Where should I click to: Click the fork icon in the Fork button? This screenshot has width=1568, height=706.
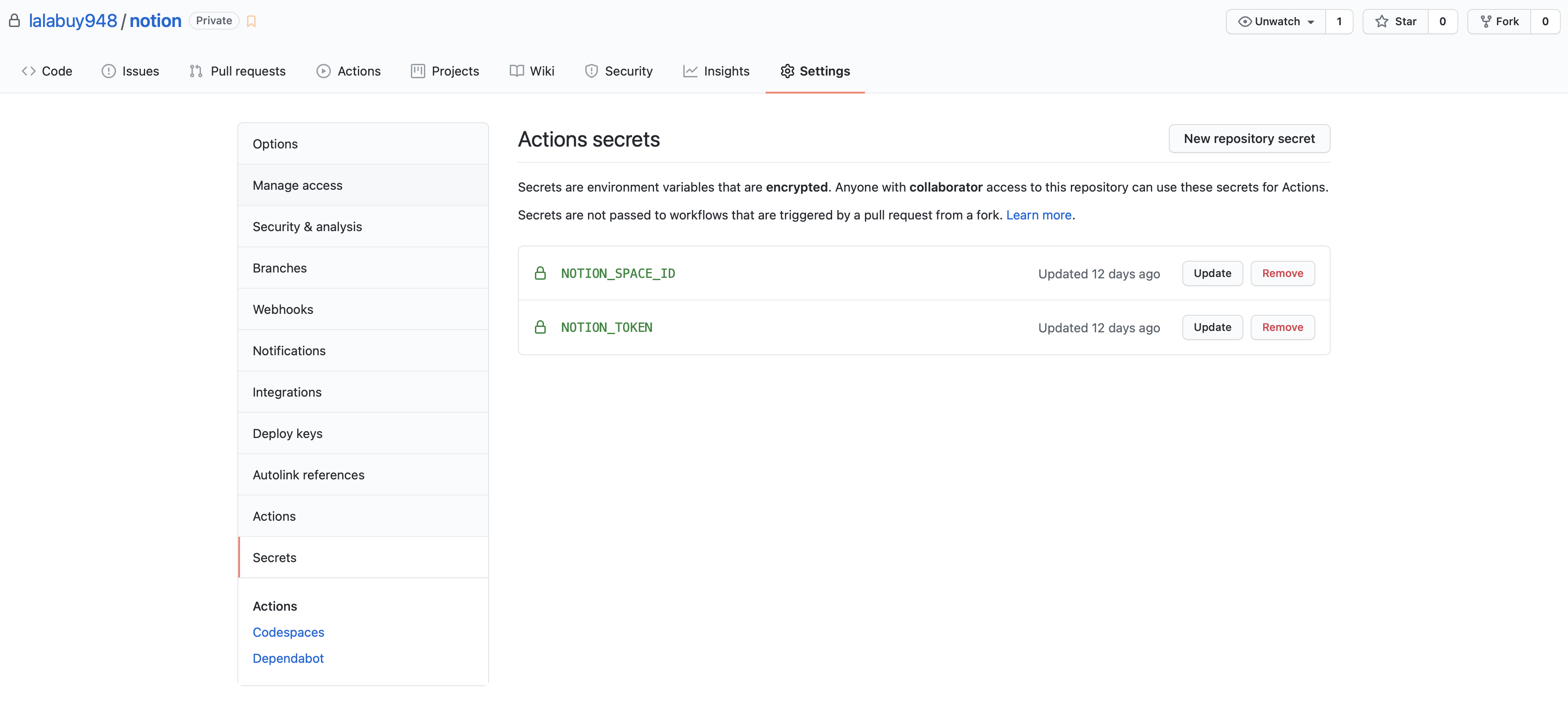click(x=1485, y=21)
